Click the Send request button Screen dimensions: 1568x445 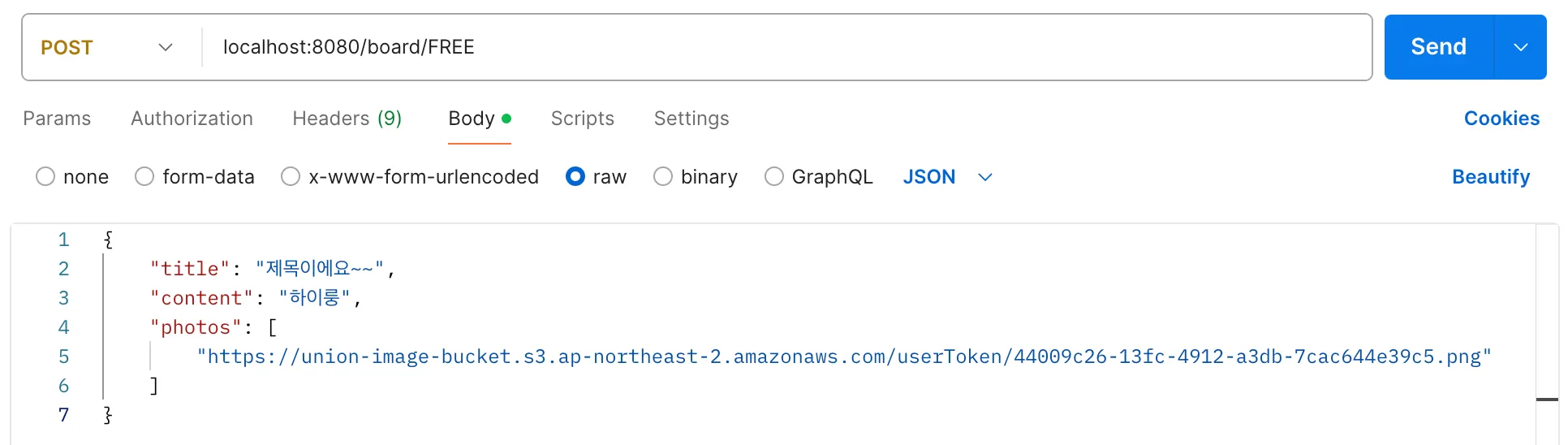point(1438,47)
